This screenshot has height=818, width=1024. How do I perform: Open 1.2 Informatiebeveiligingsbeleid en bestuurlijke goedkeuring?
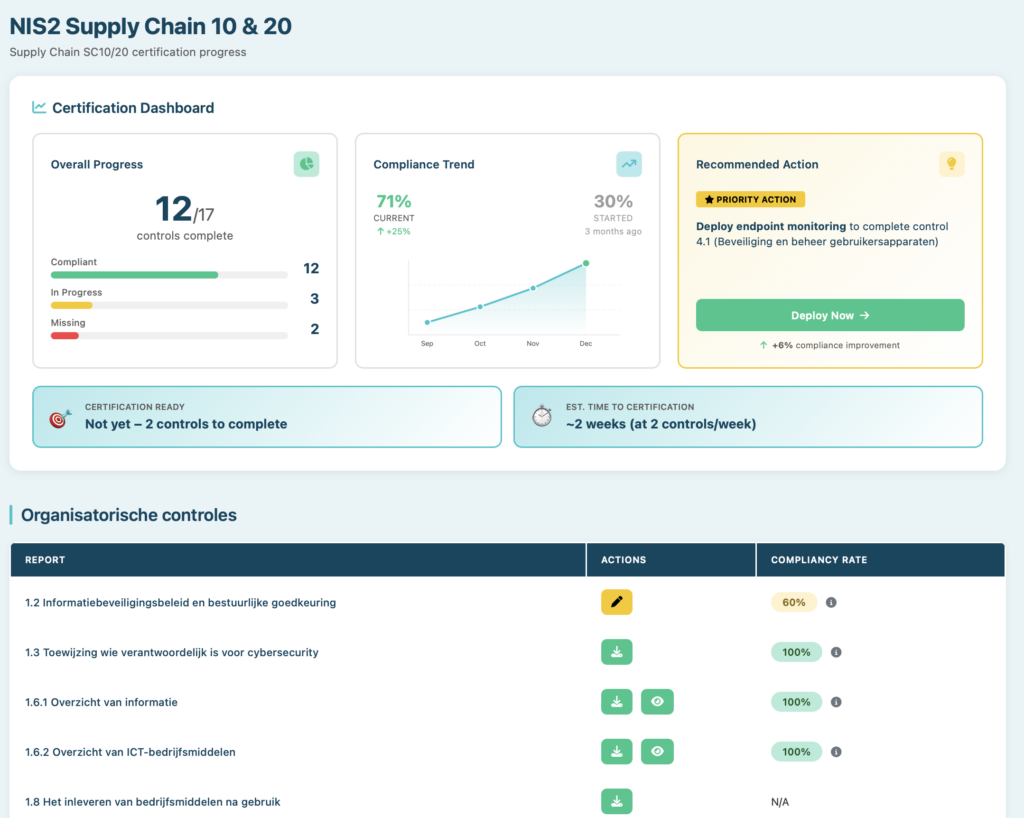180,603
